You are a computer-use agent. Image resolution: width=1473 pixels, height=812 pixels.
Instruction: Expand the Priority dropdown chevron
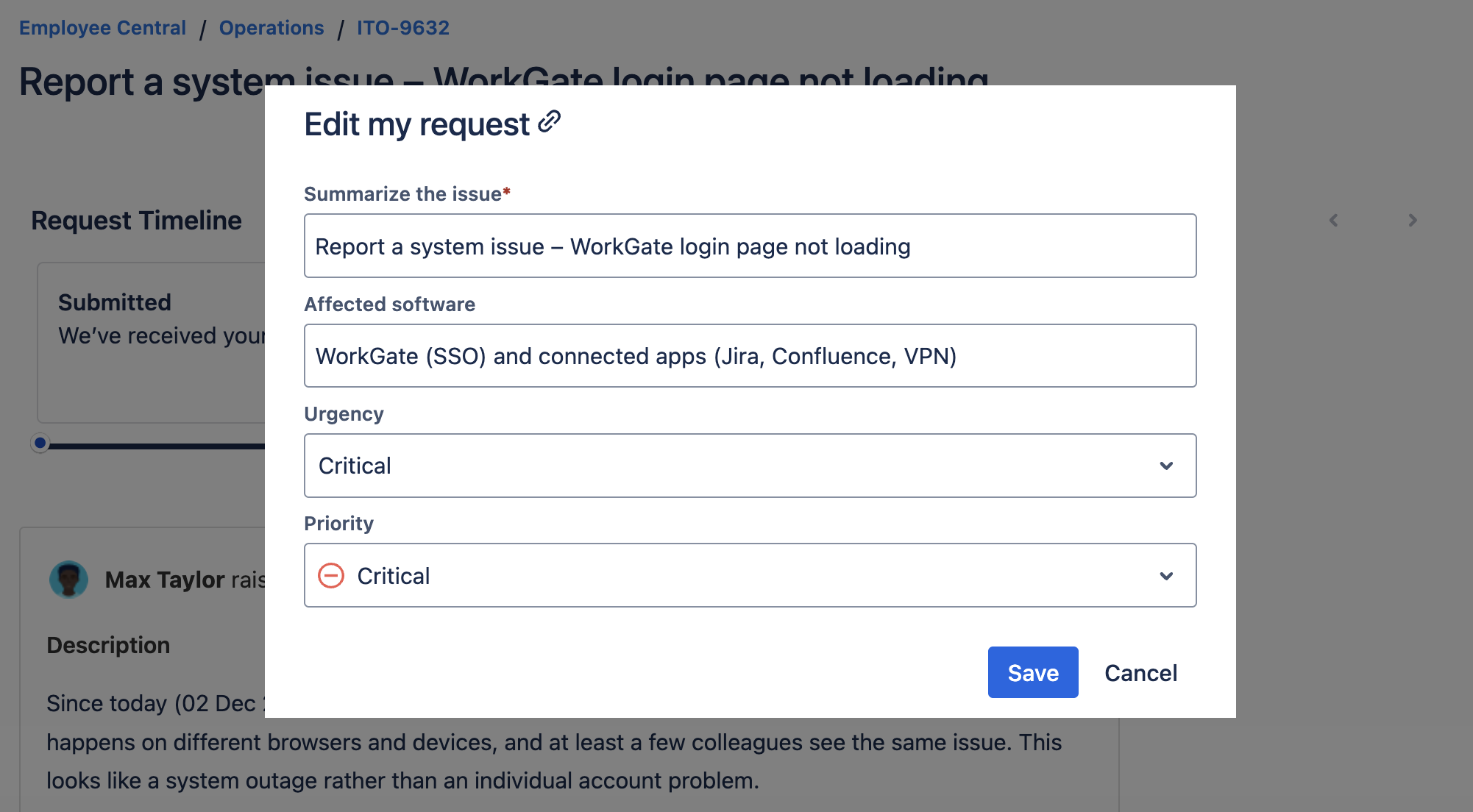1166,576
